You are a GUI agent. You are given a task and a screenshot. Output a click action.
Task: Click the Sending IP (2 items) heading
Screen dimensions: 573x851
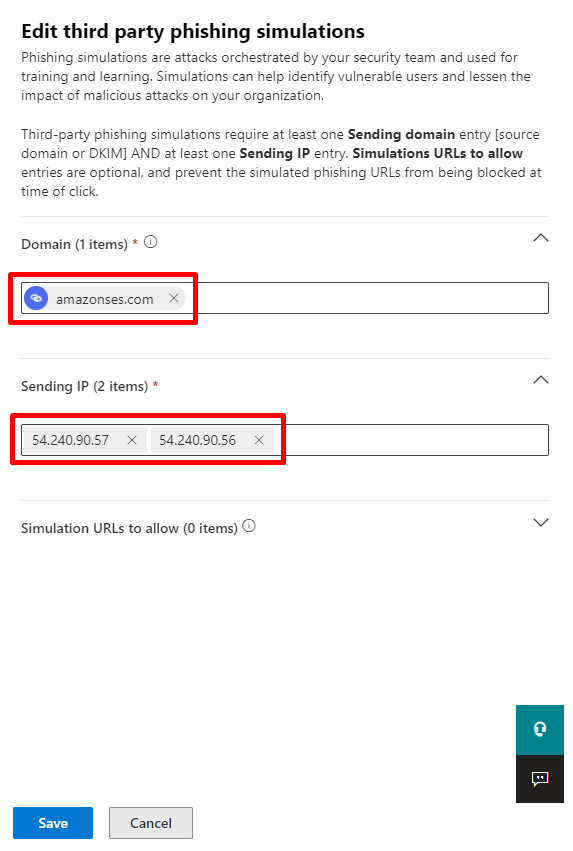tap(85, 386)
